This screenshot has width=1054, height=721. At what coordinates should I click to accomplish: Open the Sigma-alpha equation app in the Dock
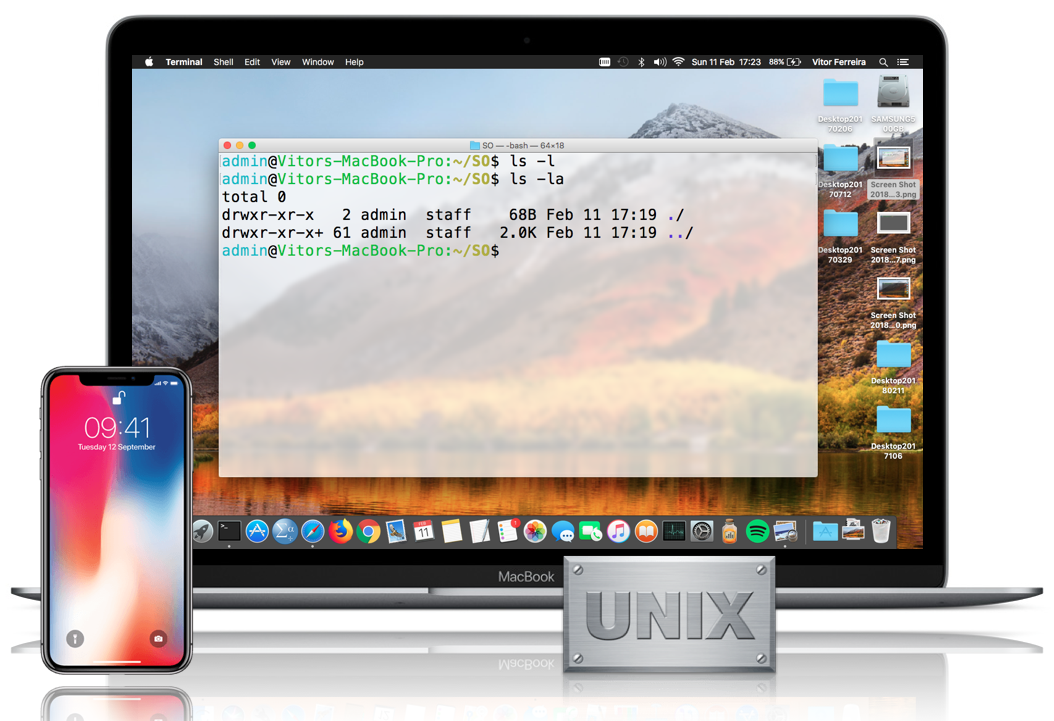pos(285,532)
